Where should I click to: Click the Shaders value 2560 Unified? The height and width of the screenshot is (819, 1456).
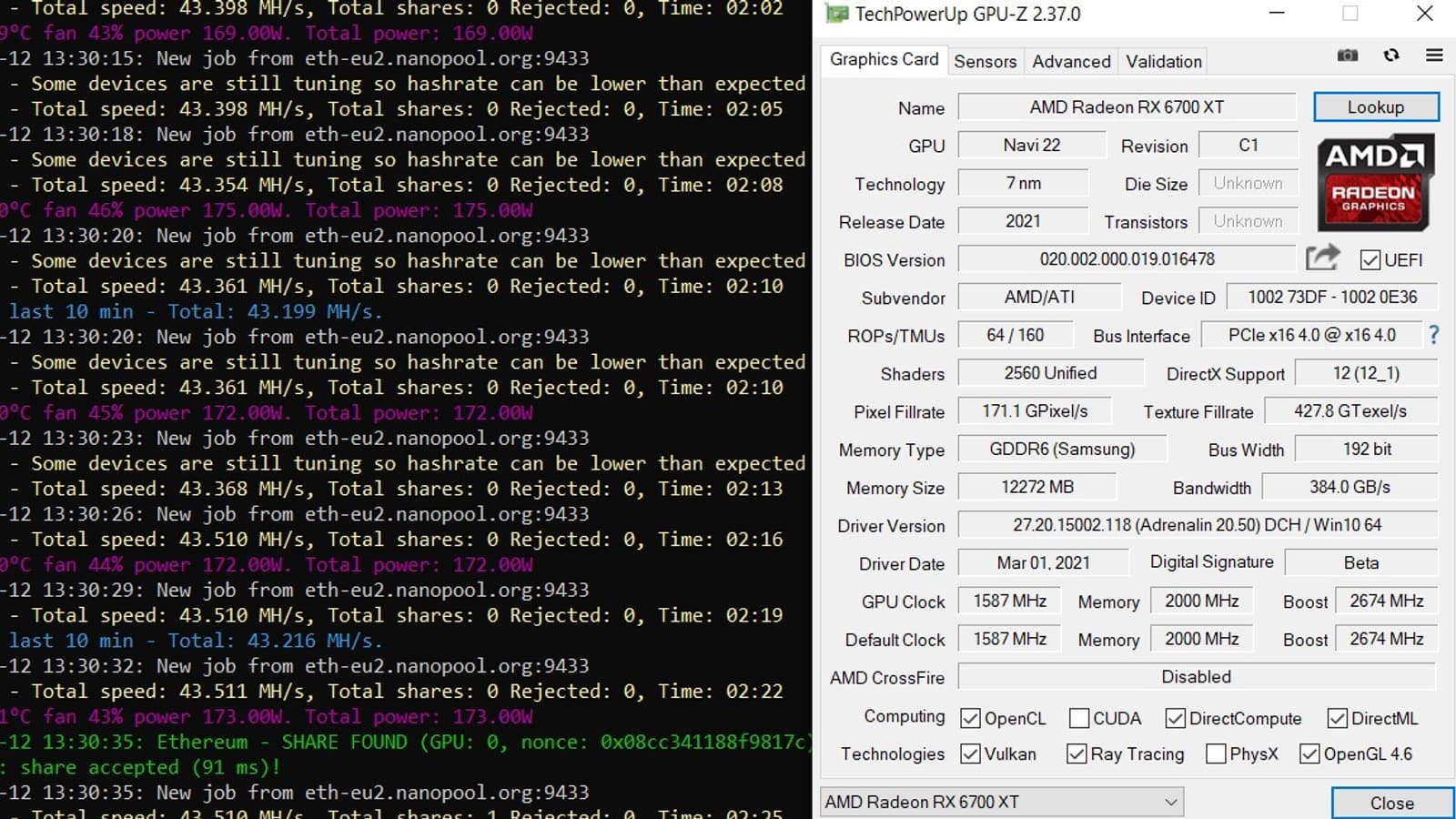click(x=1050, y=373)
